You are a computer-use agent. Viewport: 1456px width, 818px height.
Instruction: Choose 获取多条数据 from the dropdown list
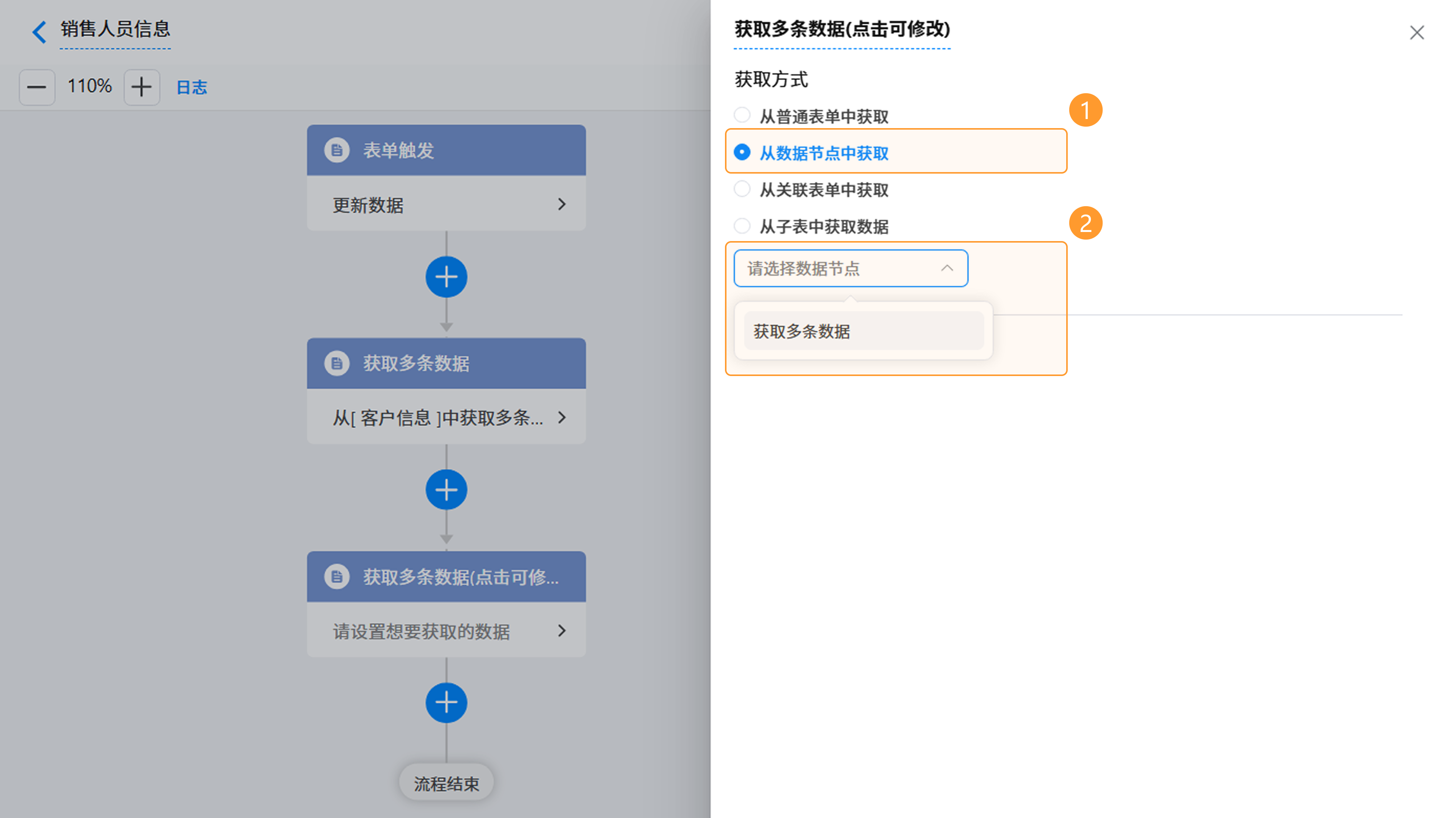(x=864, y=331)
